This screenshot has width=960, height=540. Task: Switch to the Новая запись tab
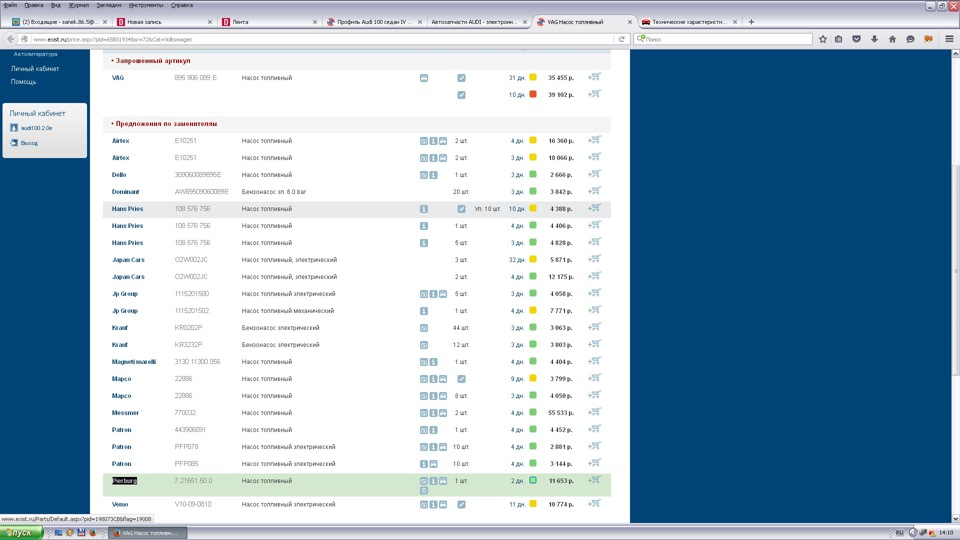tap(163, 22)
